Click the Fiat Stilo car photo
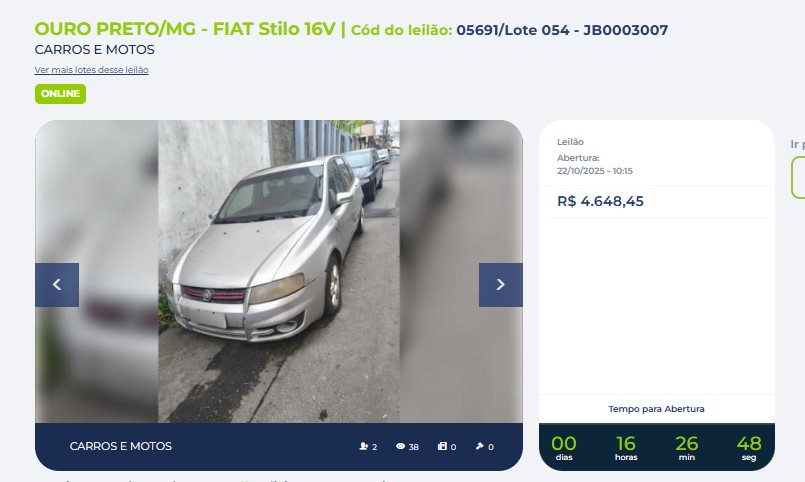Image resolution: width=805 pixels, height=482 pixels. click(279, 272)
